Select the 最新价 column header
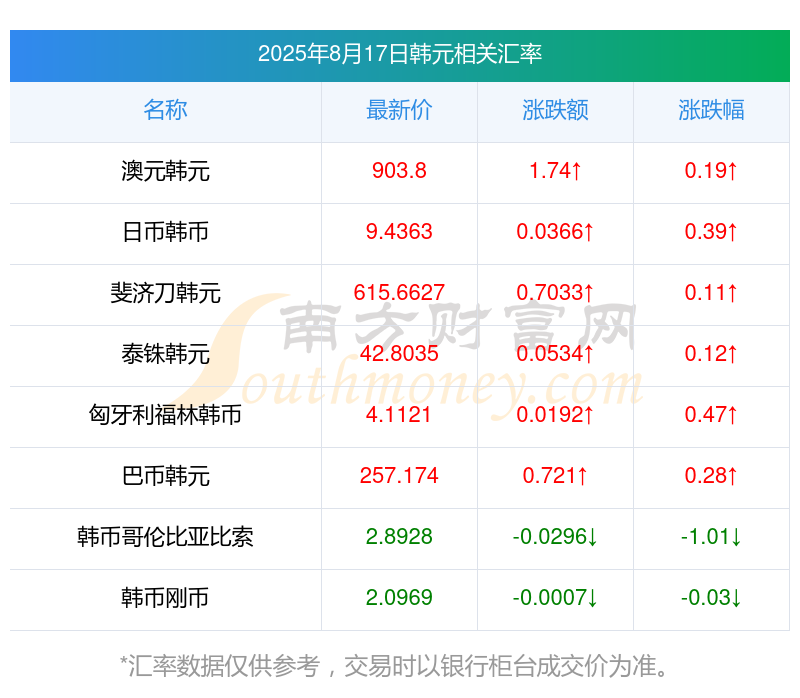800x698 pixels. [399, 110]
